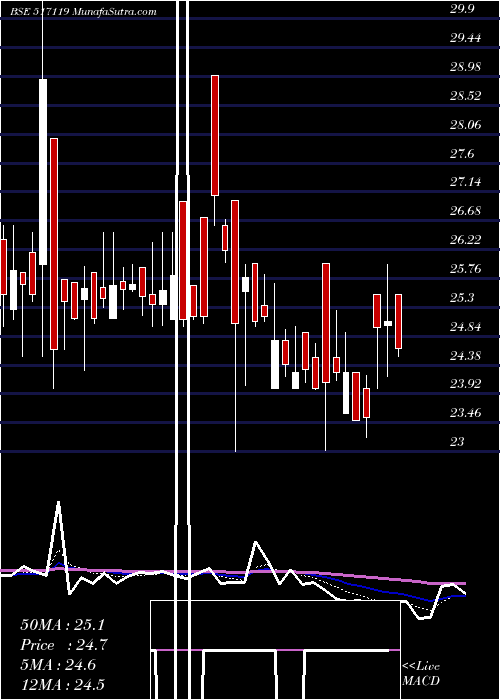This screenshot has height=700, width=500.
Task: Click the 23 price axis label
Action: (458, 442)
